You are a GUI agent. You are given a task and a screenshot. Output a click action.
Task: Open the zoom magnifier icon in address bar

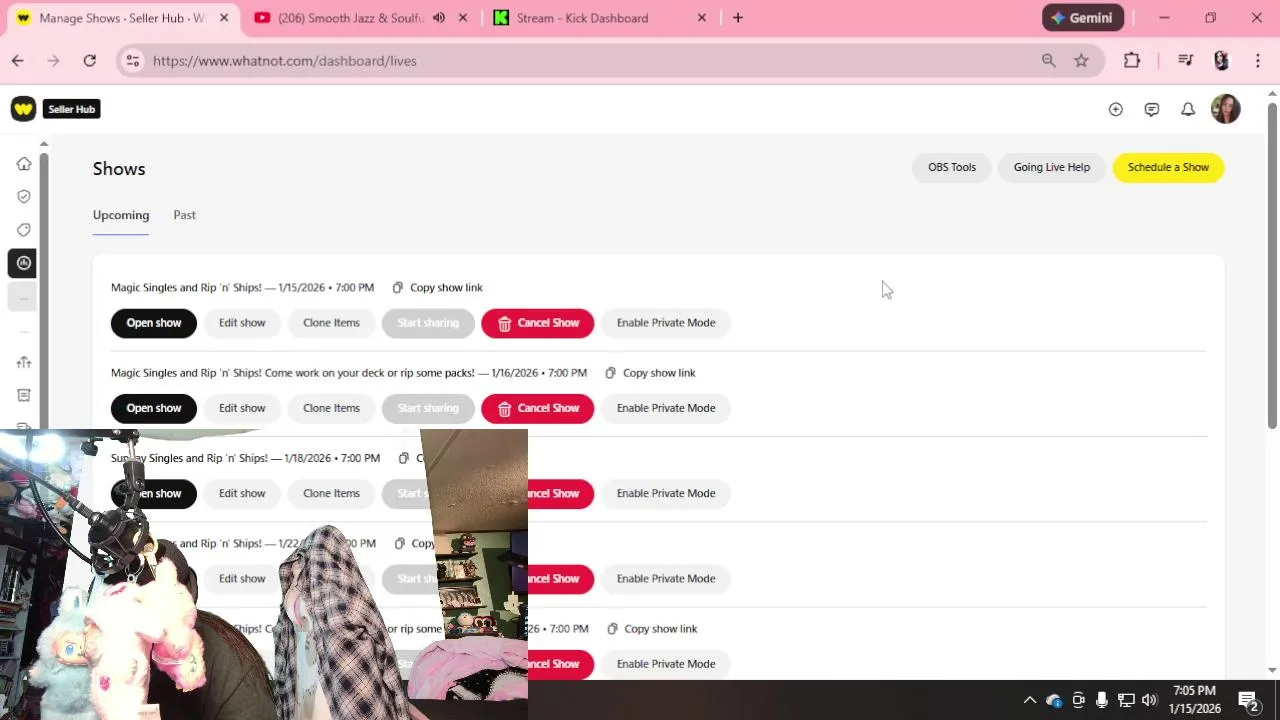1049,61
